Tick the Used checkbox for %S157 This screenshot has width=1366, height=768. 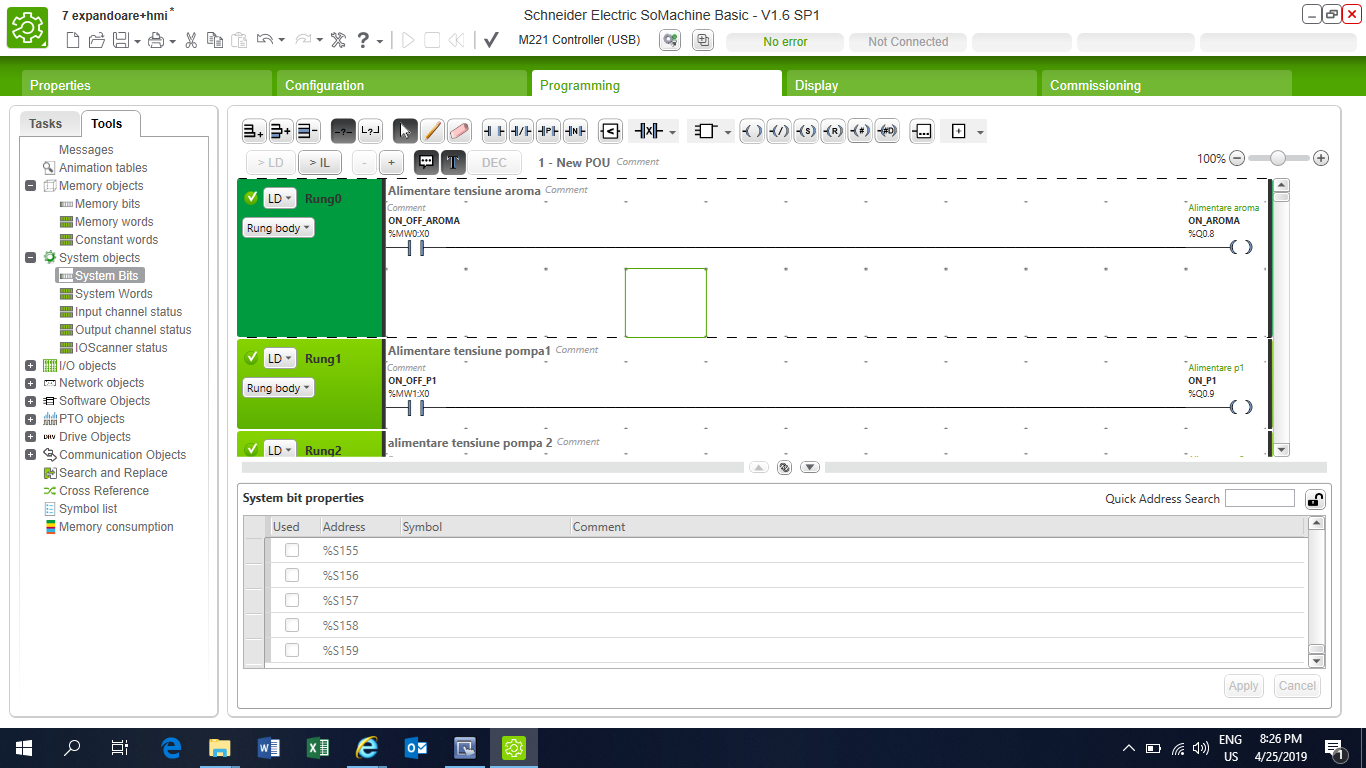pos(292,600)
